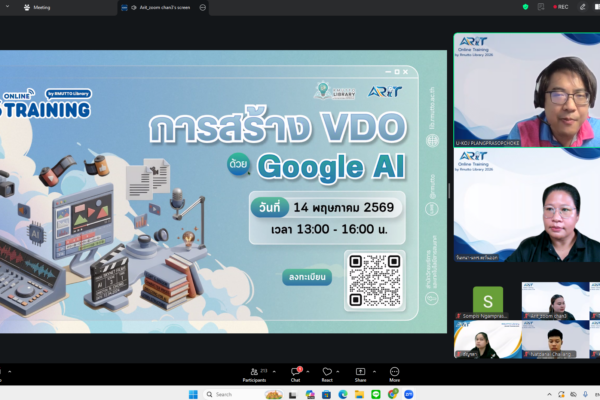
Task: Open the Copilot icon on the taskbar
Action: [x=310, y=394]
